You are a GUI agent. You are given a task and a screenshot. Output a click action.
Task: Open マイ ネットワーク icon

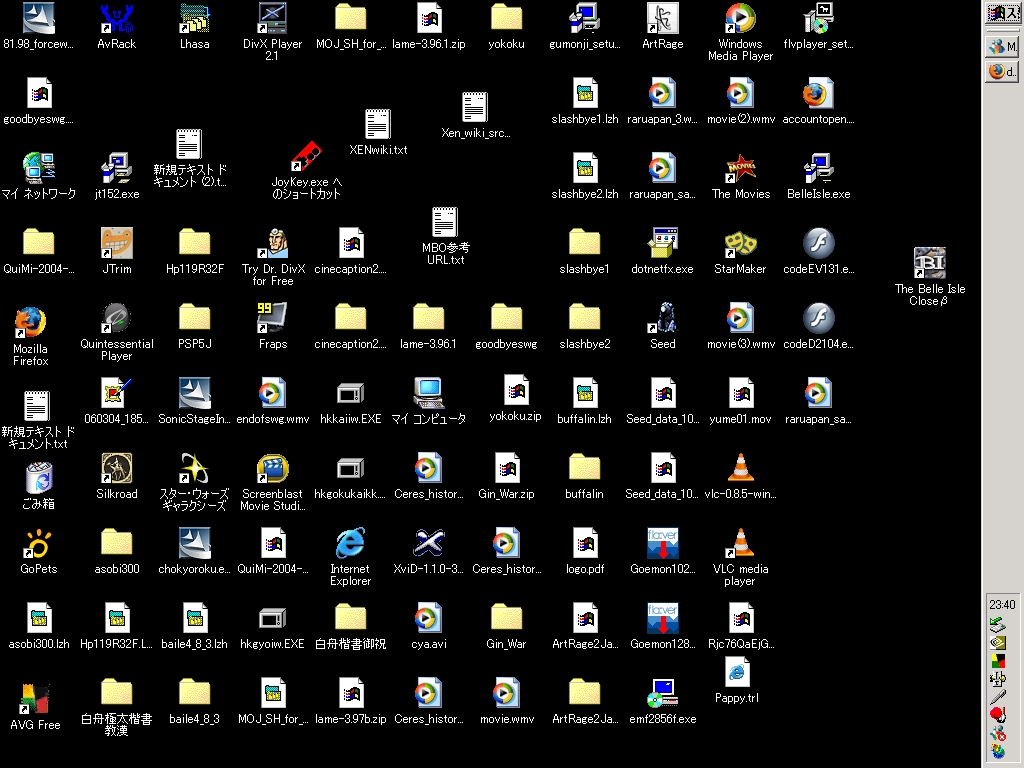[x=39, y=176]
